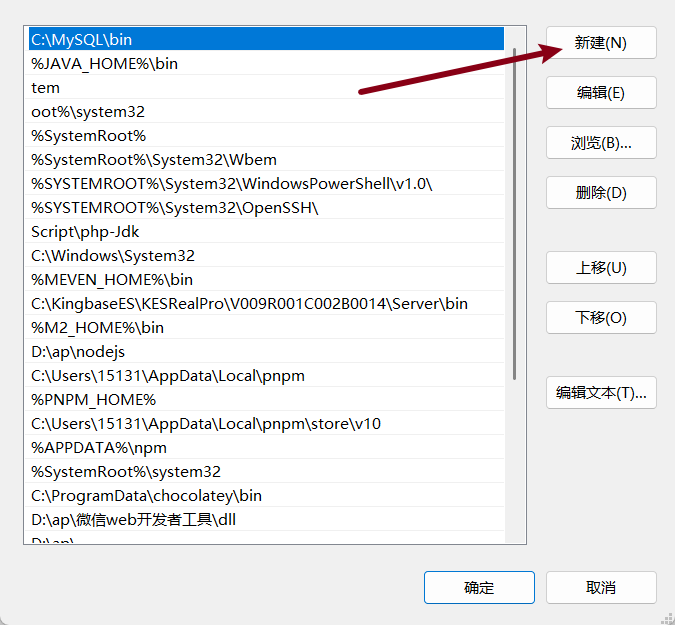The height and width of the screenshot is (625, 675).
Task: Select the WindowsPowerShell\v1.0\ path entry
Action: point(232,184)
